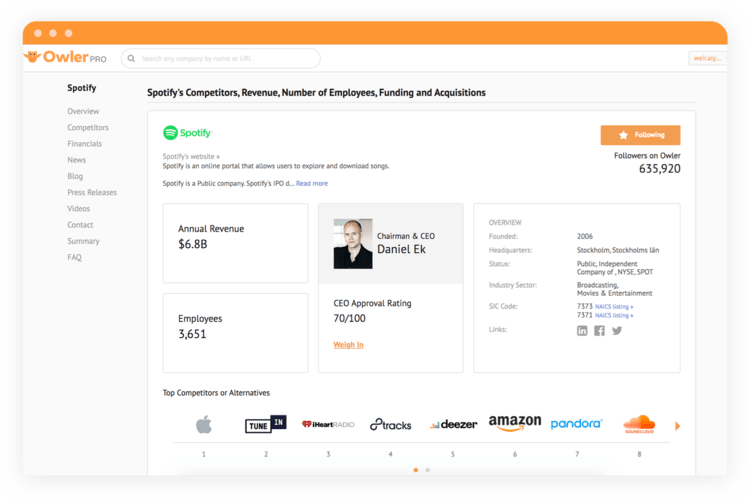Open Spotify's Facebook page icon
The image size is (750, 500).
[x=599, y=331]
